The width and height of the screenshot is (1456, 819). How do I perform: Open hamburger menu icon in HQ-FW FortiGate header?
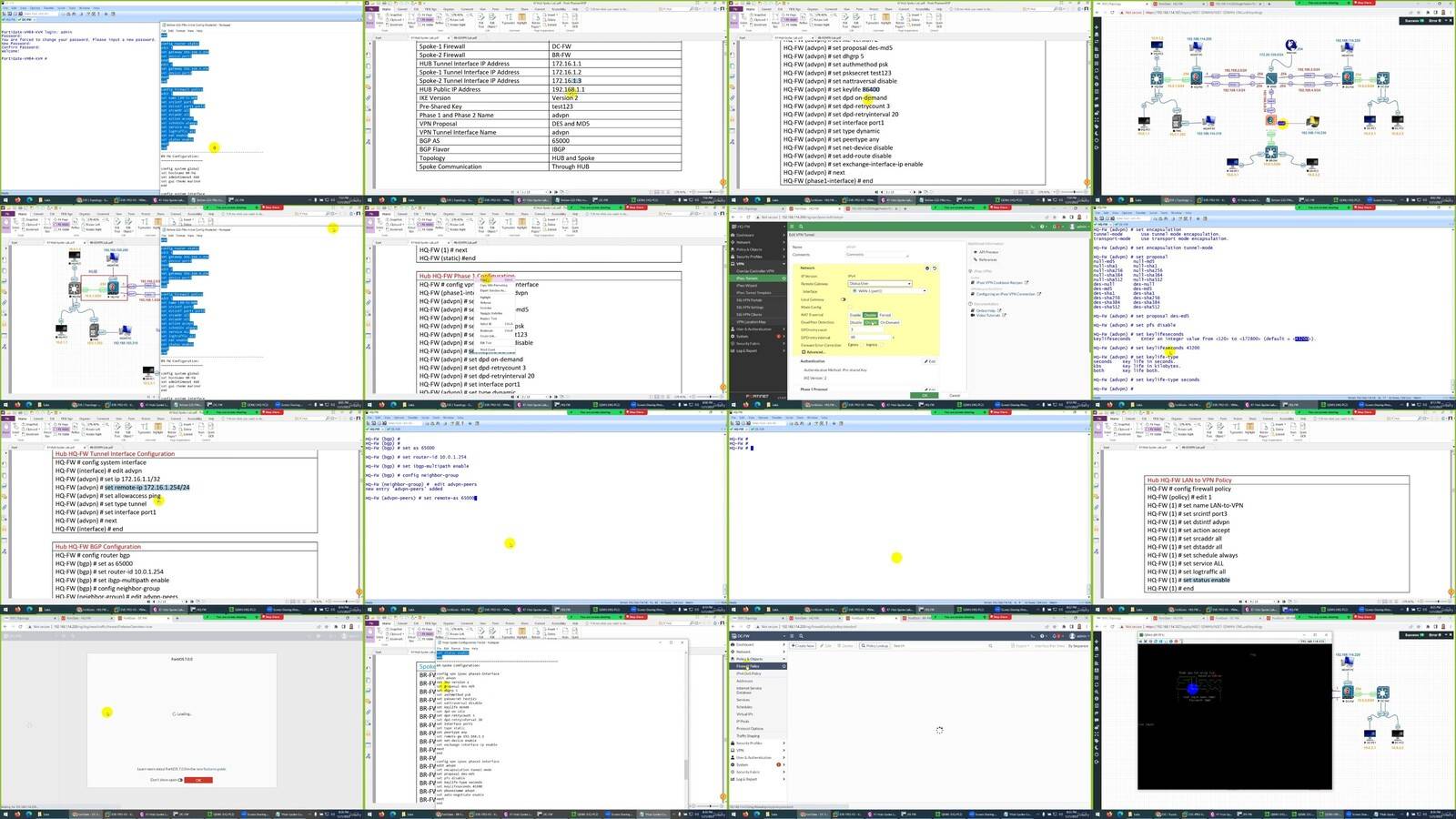pyautogui.click(x=792, y=227)
